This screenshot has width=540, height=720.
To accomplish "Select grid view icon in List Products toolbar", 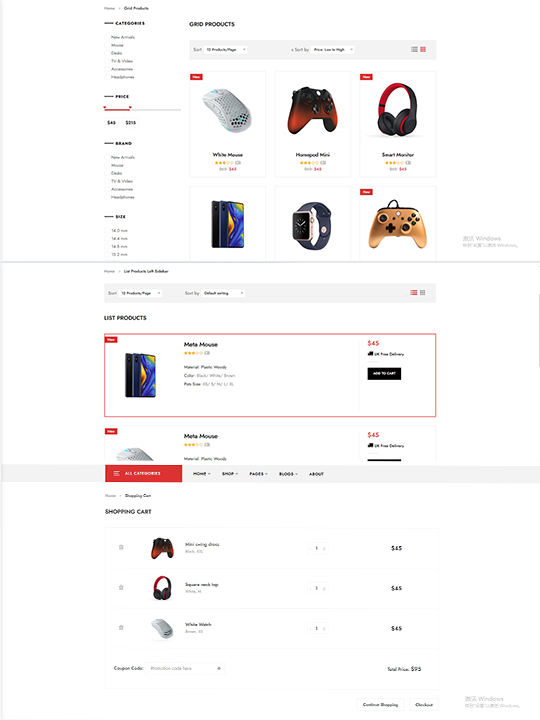I will click(422, 292).
